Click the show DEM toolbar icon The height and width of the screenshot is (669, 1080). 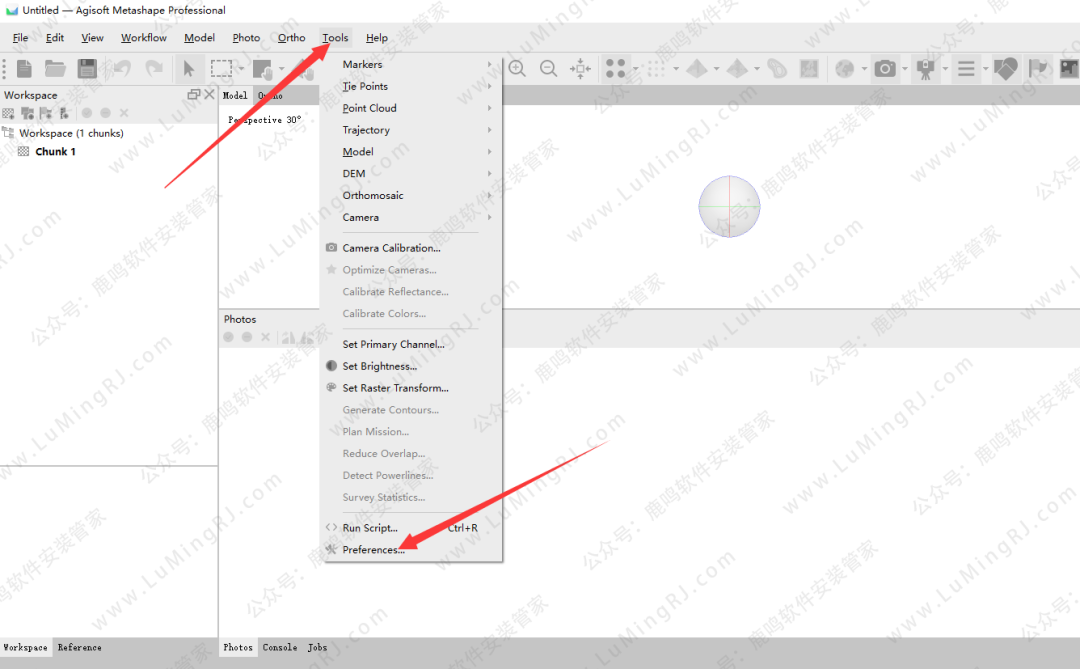tap(777, 68)
